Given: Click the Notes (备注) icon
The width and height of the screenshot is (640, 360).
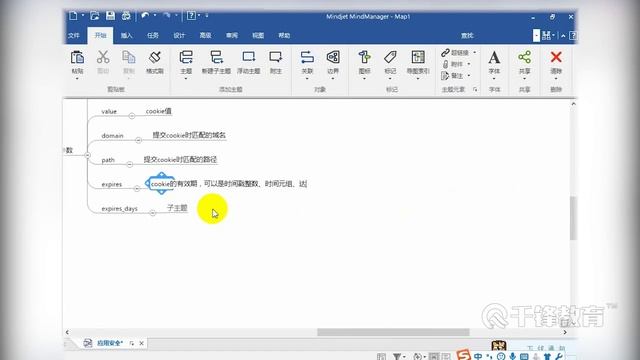Looking at the screenshot, I should 445,76.
